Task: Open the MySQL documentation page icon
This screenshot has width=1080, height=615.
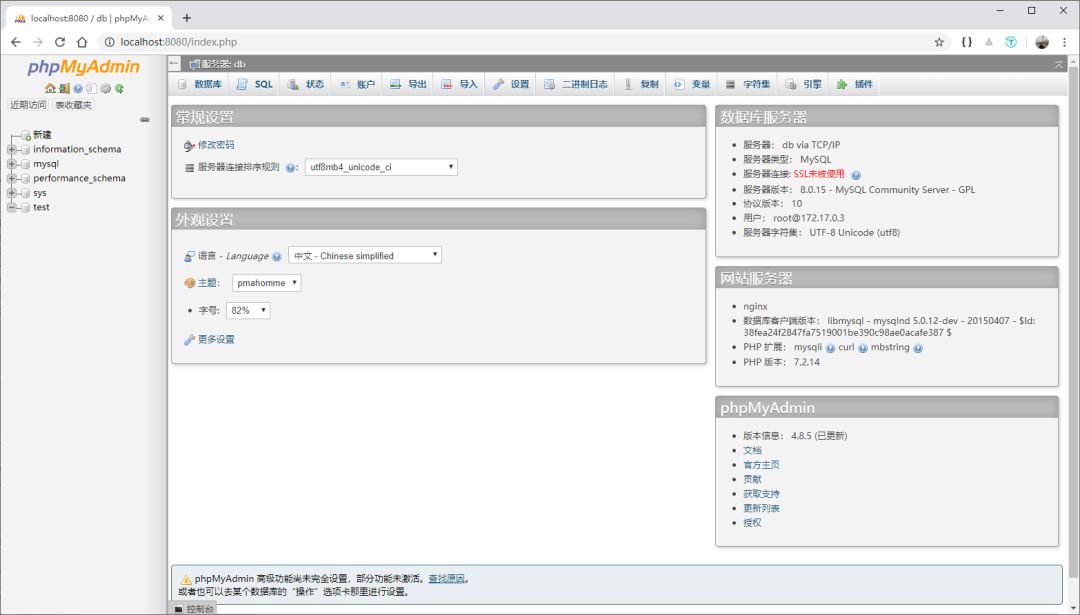Action: [x=92, y=88]
